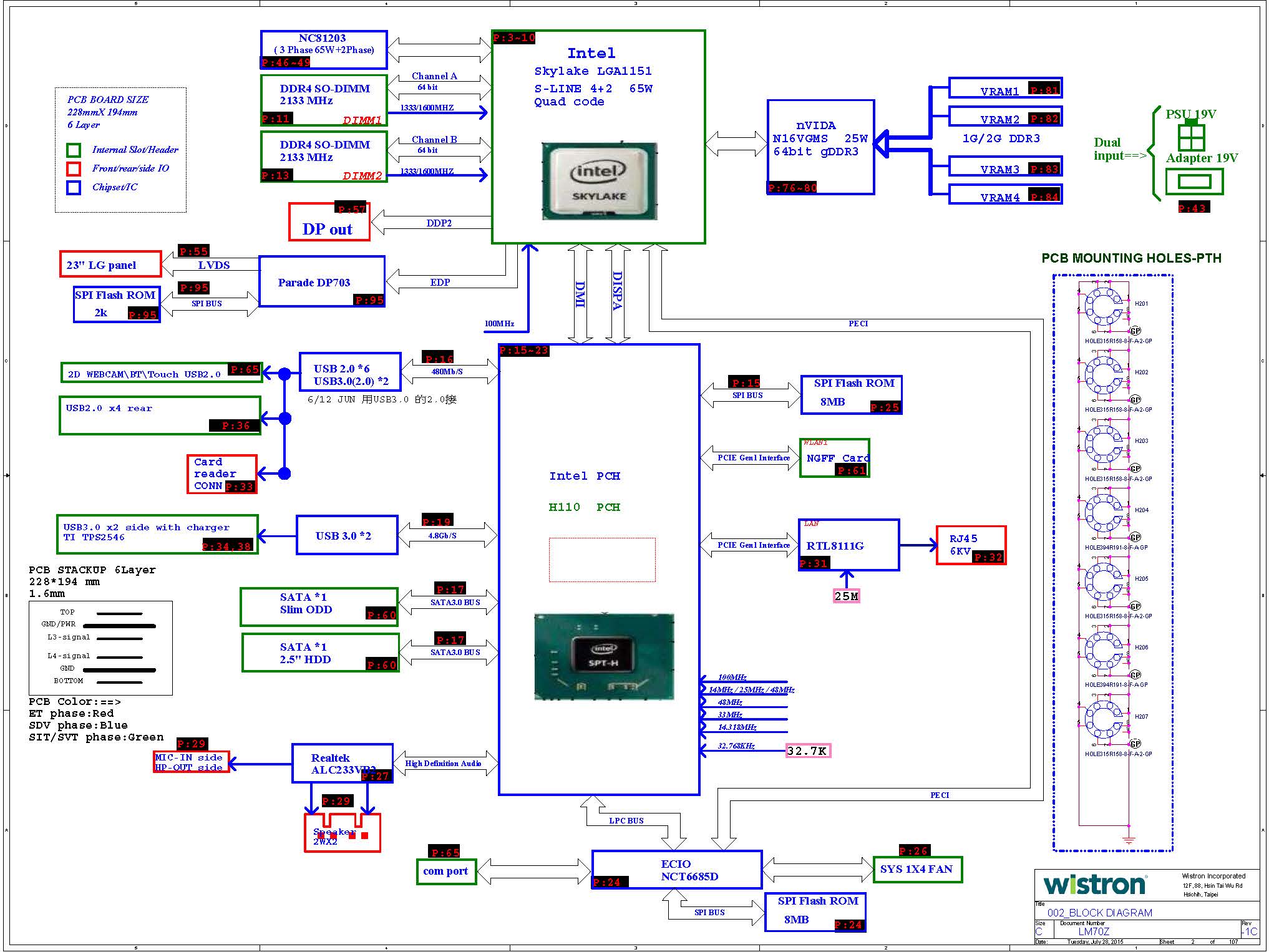Click the Wistron logo in title block

1094,884
